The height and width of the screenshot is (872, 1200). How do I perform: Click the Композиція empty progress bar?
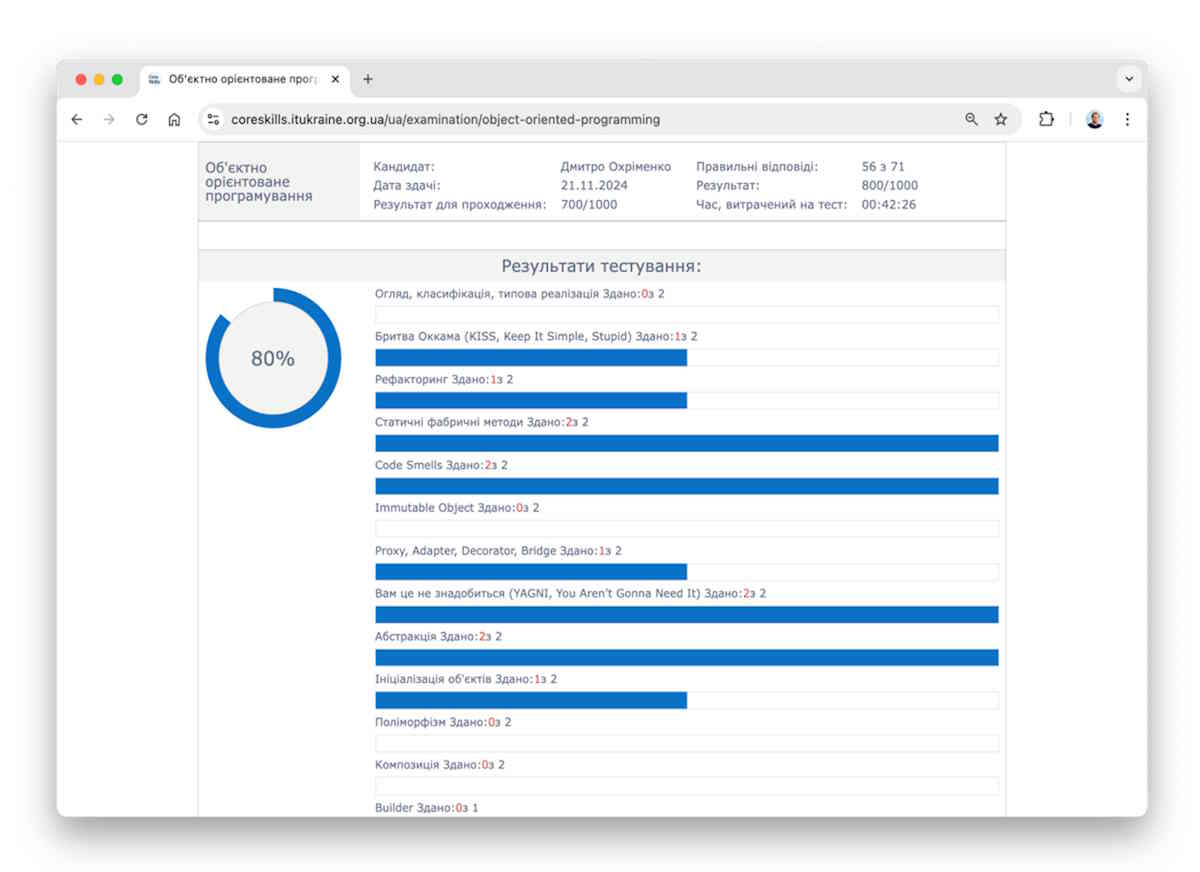(x=686, y=786)
